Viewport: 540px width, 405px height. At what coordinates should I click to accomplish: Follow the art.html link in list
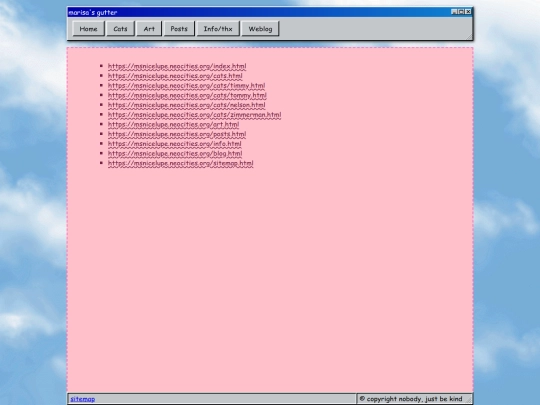click(x=173, y=124)
